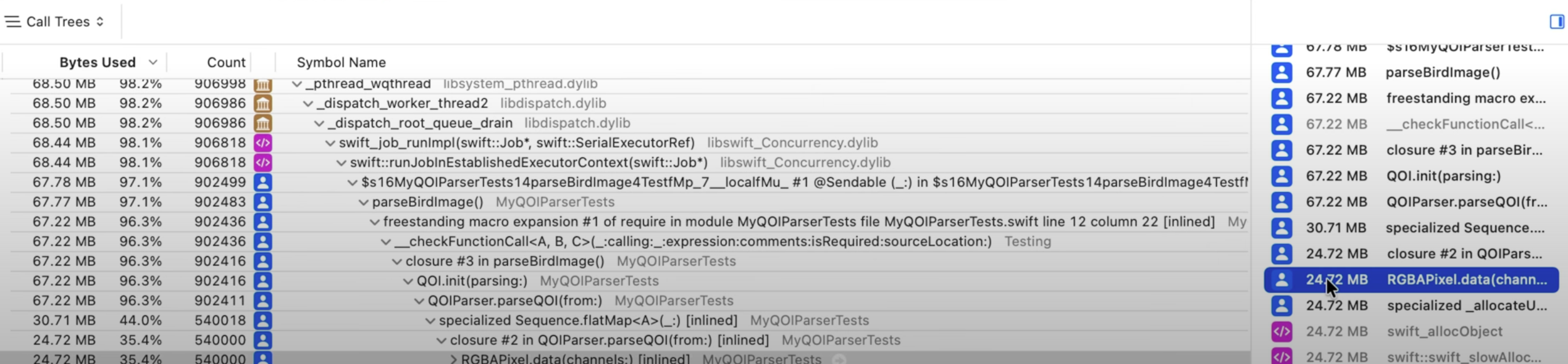Collapse the _dispatch_worker_thread2 row
This screenshot has width=1568, height=364.
coord(308,104)
